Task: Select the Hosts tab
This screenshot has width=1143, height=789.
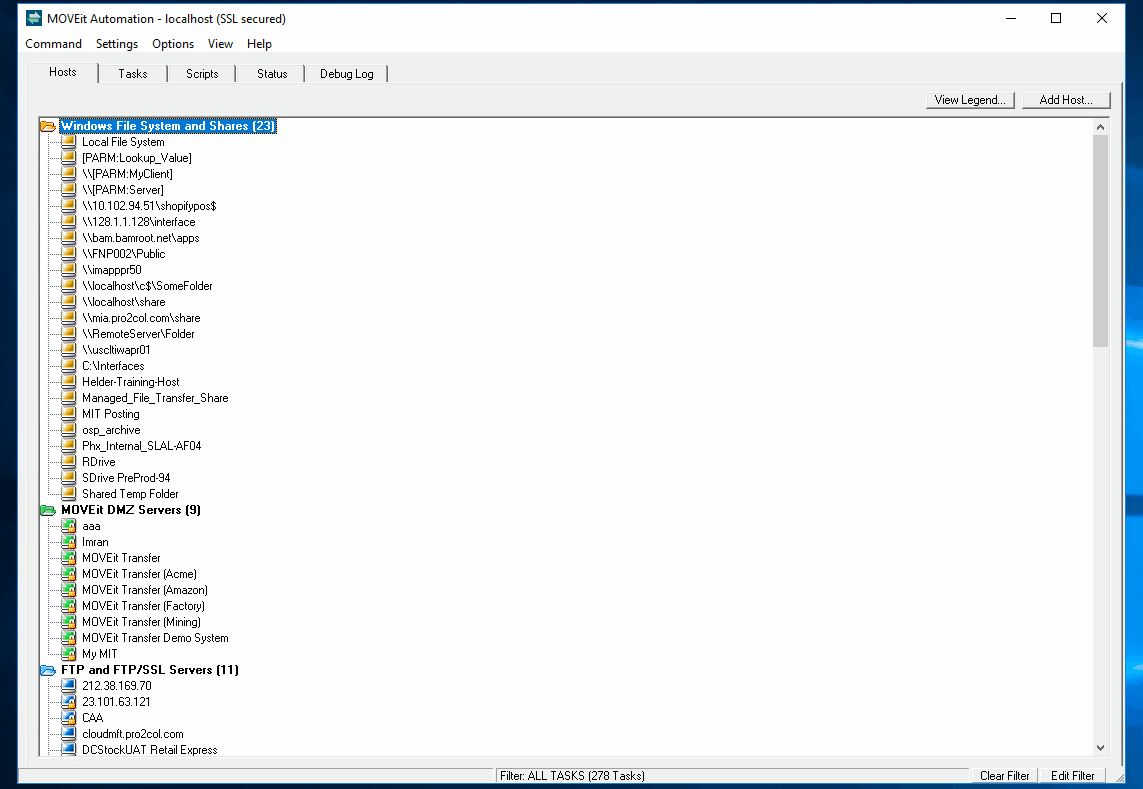Action: click(63, 72)
